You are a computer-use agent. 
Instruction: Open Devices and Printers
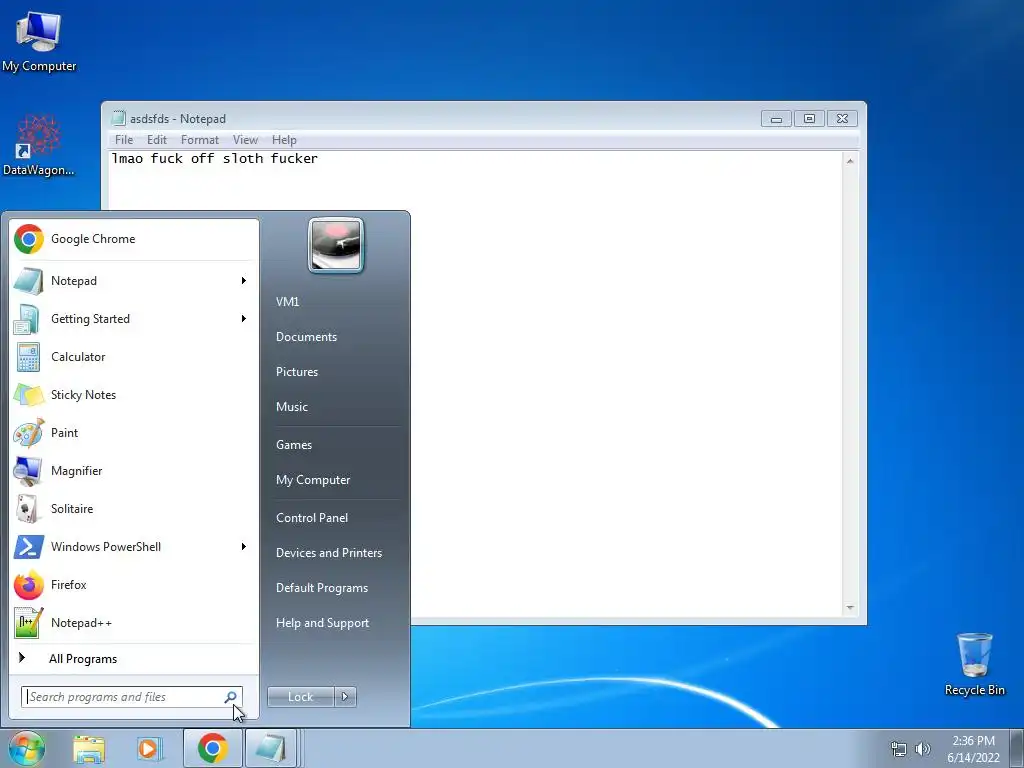tap(329, 552)
